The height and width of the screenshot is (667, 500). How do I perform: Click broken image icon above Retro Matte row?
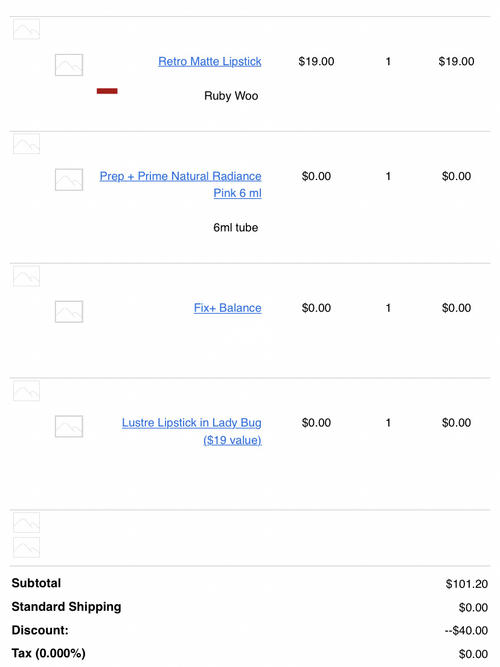coord(26,29)
